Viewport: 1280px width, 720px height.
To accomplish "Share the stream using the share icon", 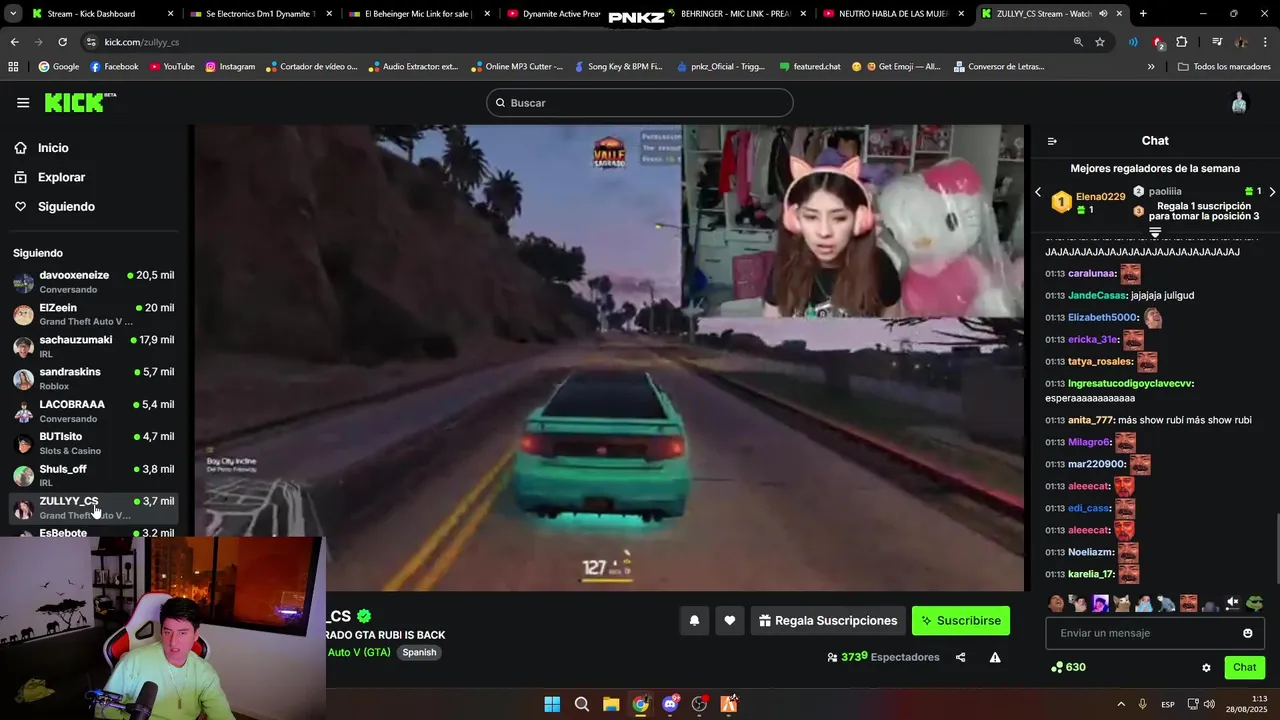I will click(x=961, y=657).
